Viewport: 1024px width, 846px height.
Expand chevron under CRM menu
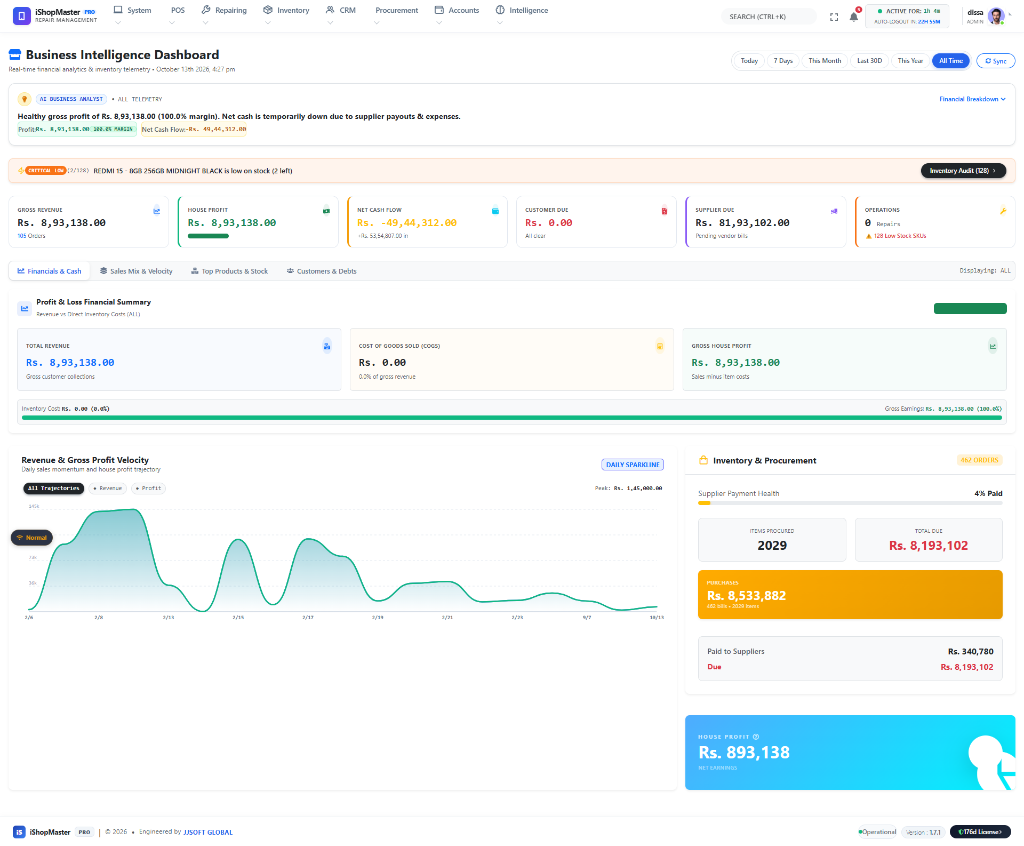[x=330, y=23]
